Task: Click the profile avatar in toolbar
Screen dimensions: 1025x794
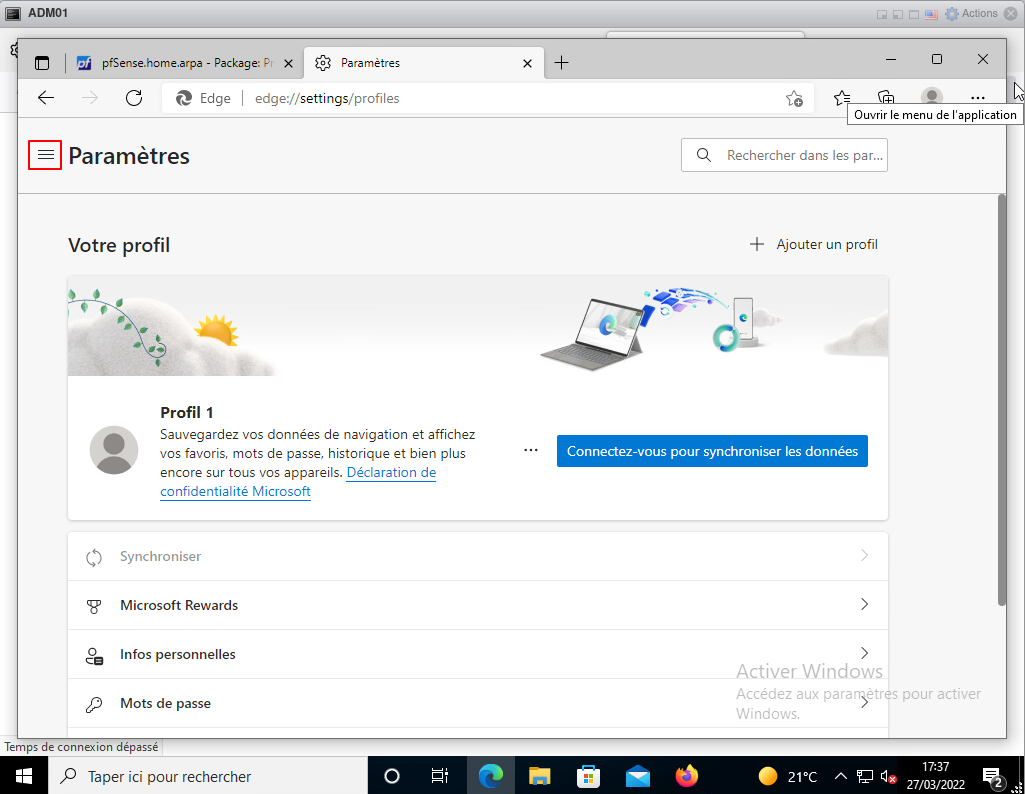Action: click(931, 98)
